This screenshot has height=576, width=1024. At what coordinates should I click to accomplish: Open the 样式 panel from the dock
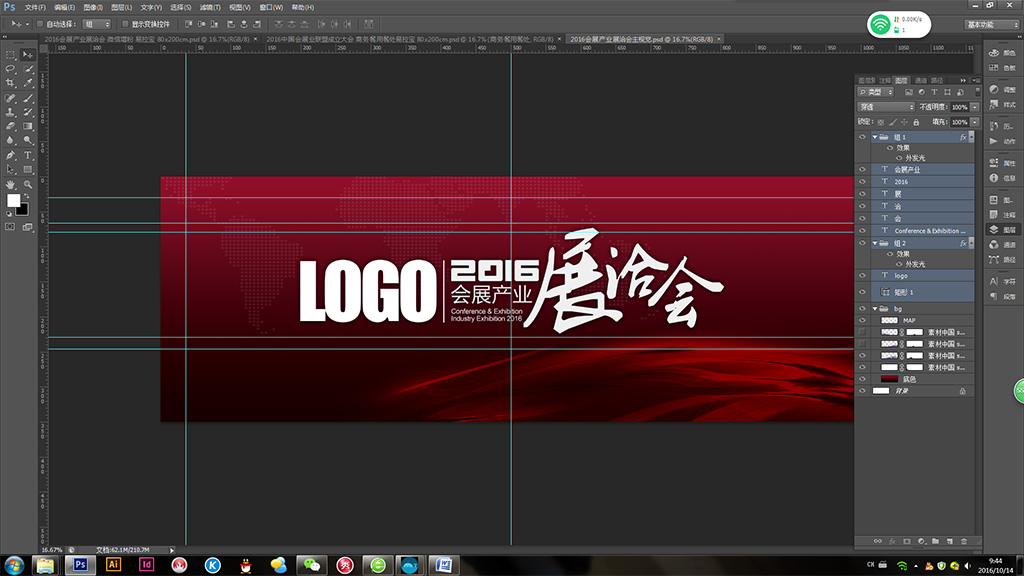pyautogui.click(x=1002, y=104)
